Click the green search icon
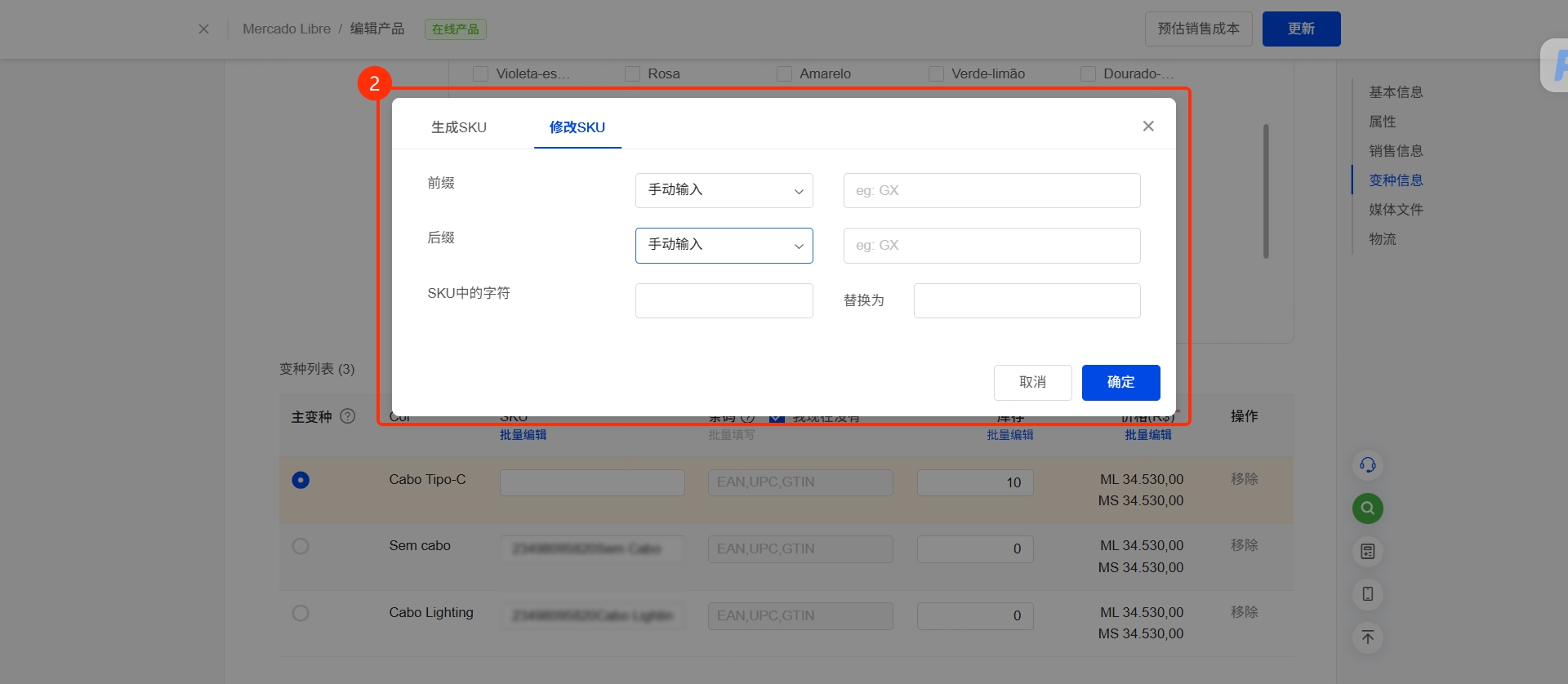Viewport: 1568px width, 684px height. coord(1368,509)
